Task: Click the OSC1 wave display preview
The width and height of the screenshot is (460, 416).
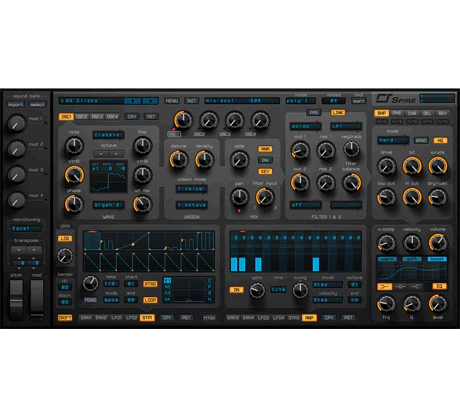Action: pyautogui.click(x=109, y=177)
